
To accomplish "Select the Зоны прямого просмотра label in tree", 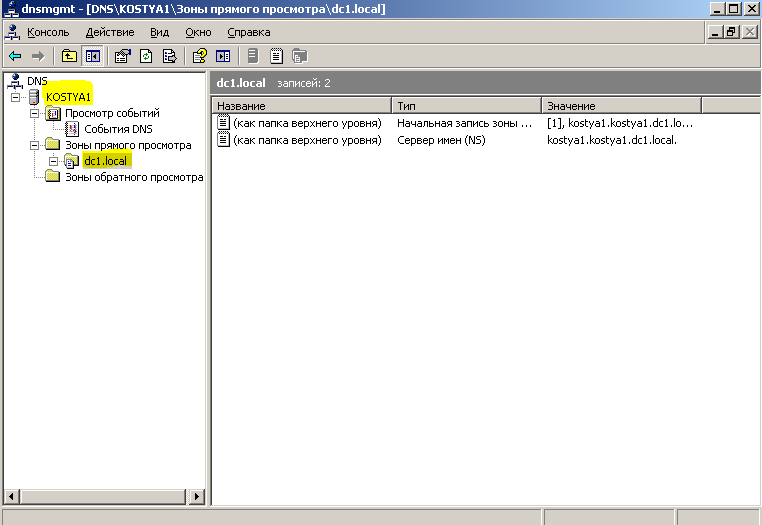I will (128, 145).
